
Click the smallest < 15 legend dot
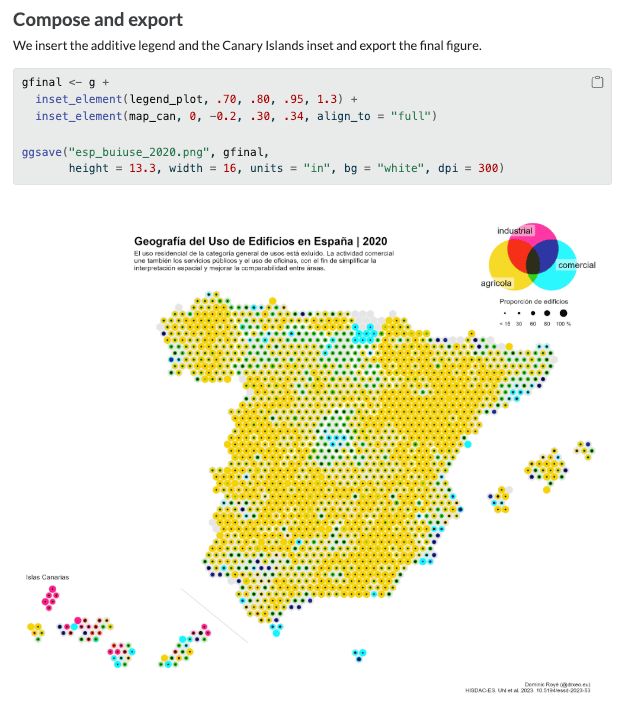505,313
